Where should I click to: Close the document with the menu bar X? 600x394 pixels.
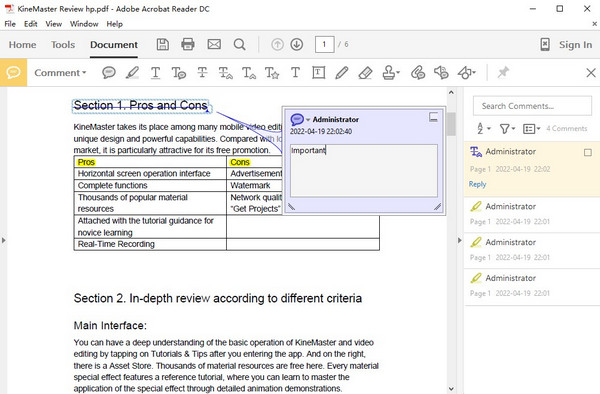click(x=595, y=24)
